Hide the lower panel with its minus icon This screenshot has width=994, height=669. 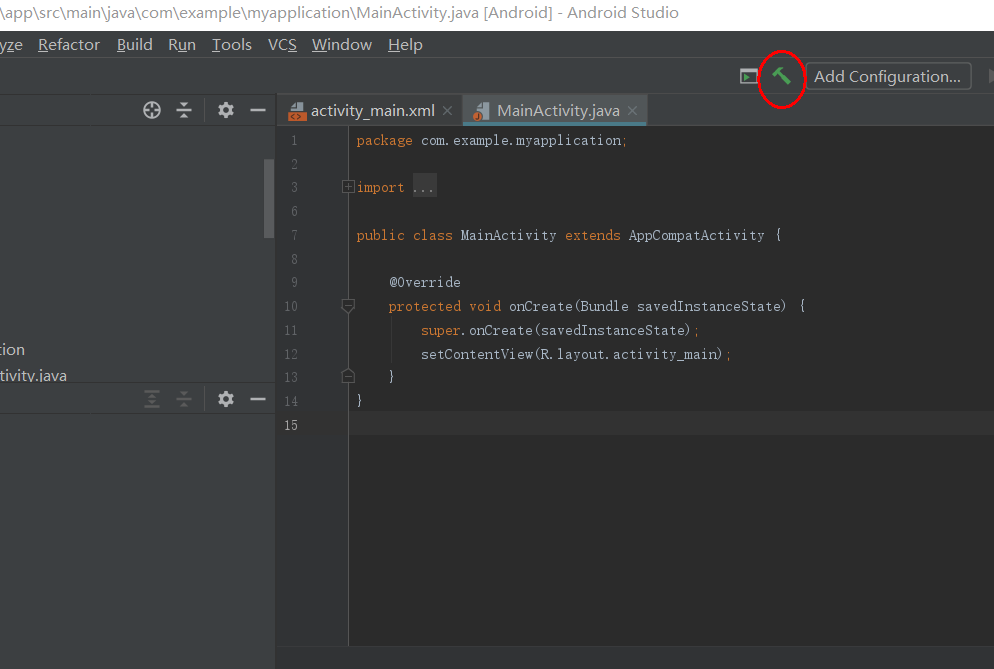257,399
